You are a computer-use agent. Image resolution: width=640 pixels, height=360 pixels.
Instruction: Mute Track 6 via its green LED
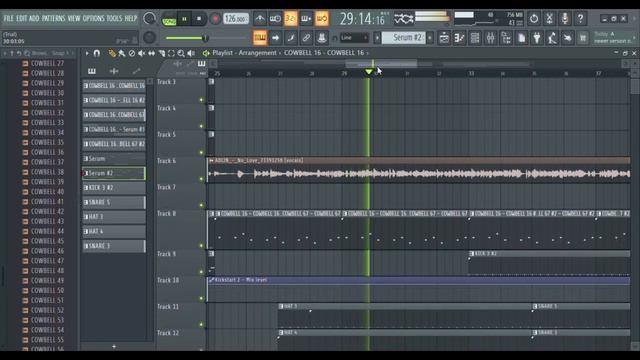tap(201, 179)
